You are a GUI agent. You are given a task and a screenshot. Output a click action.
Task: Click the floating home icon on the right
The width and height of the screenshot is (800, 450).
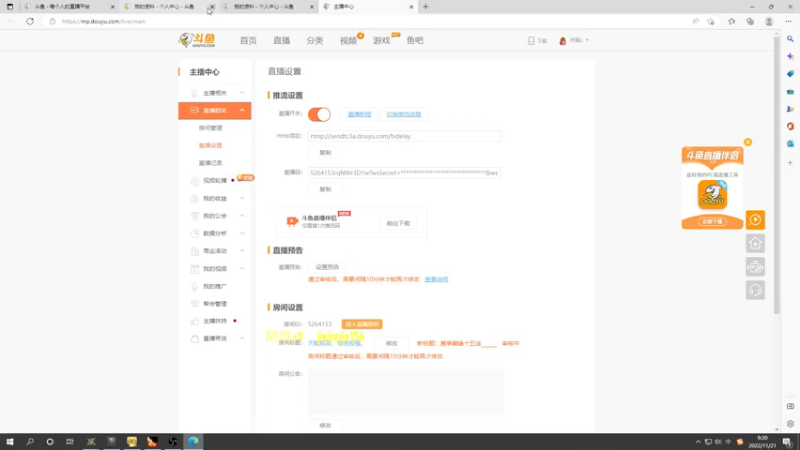[x=755, y=243]
